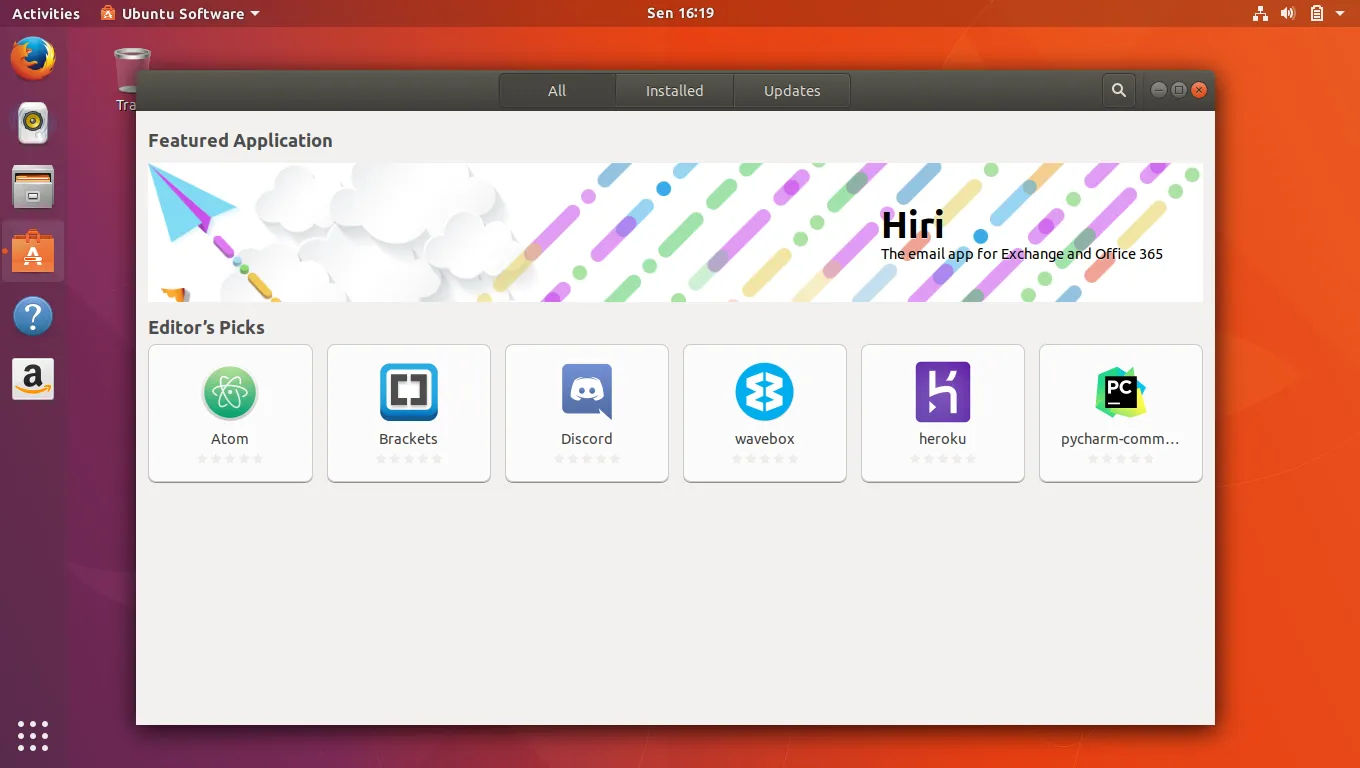The width and height of the screenshot is (1360, 768).
Task: Launch Firefox from the dock
Action: [33, 58]
